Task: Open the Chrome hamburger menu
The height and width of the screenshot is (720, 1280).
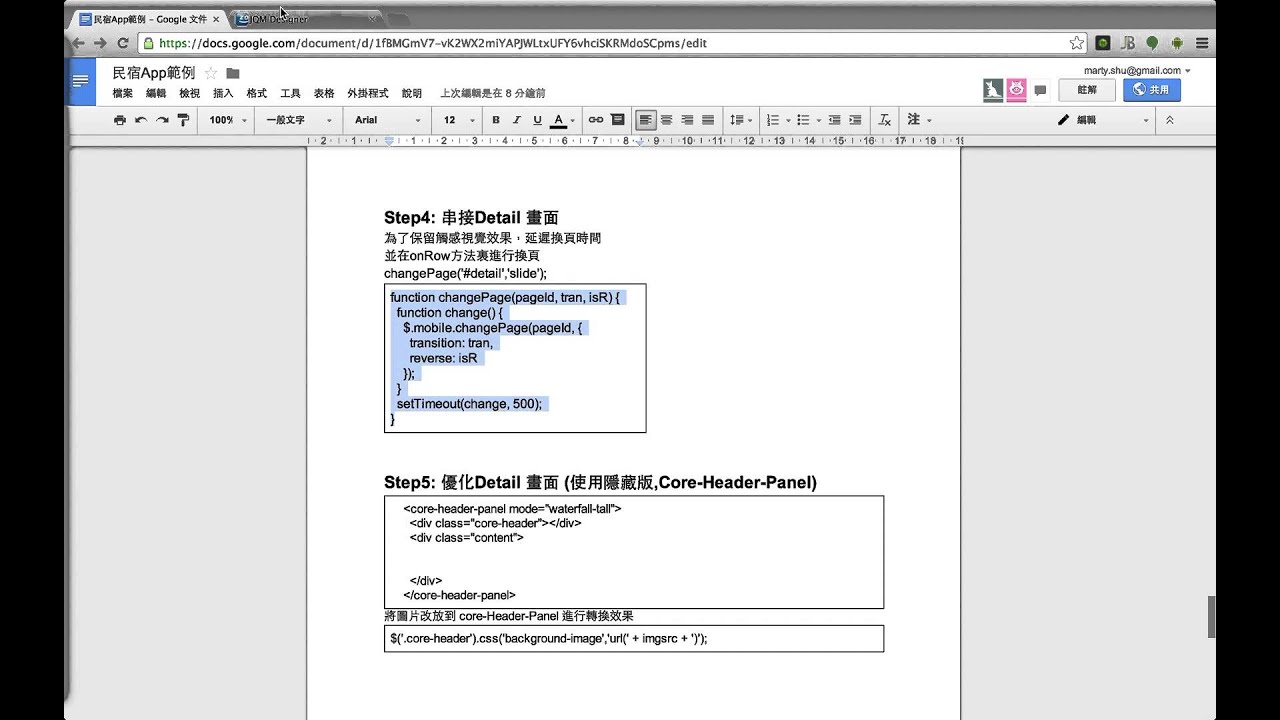Action: (x=1202, y=43)
